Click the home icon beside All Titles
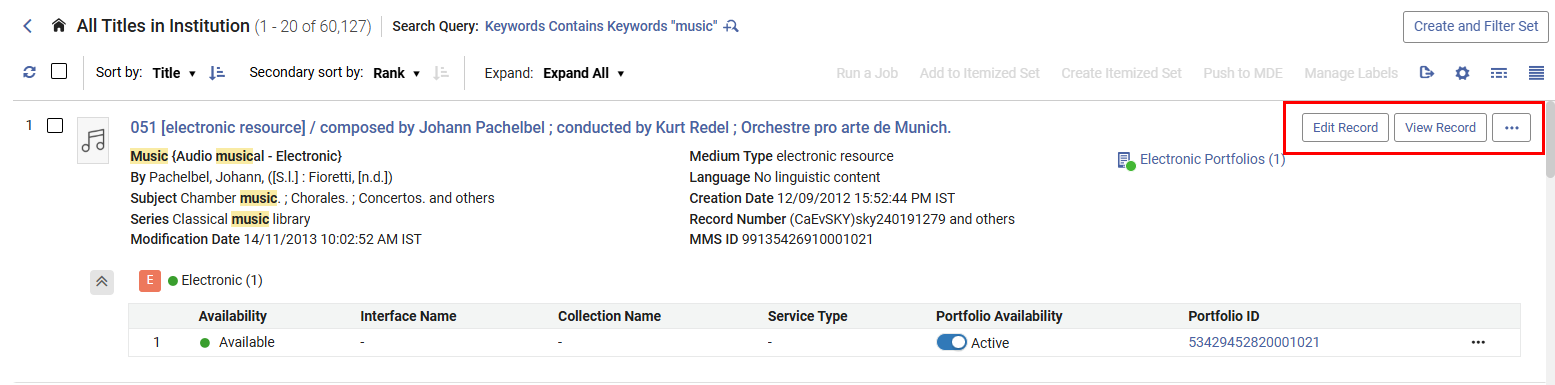 click(x=59, y=26)
